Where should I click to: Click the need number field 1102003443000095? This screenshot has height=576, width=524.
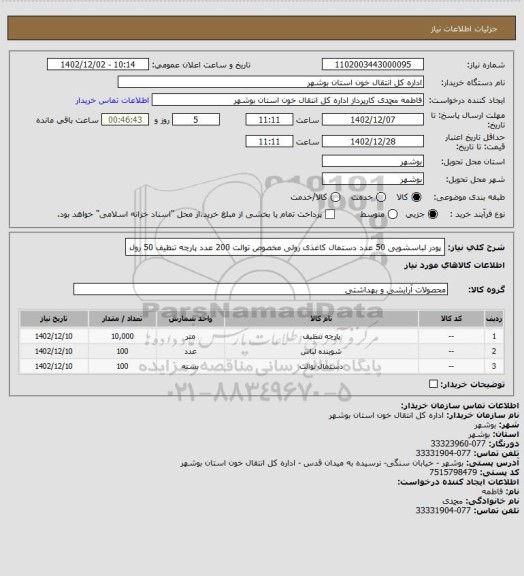[x=373, y=64]
